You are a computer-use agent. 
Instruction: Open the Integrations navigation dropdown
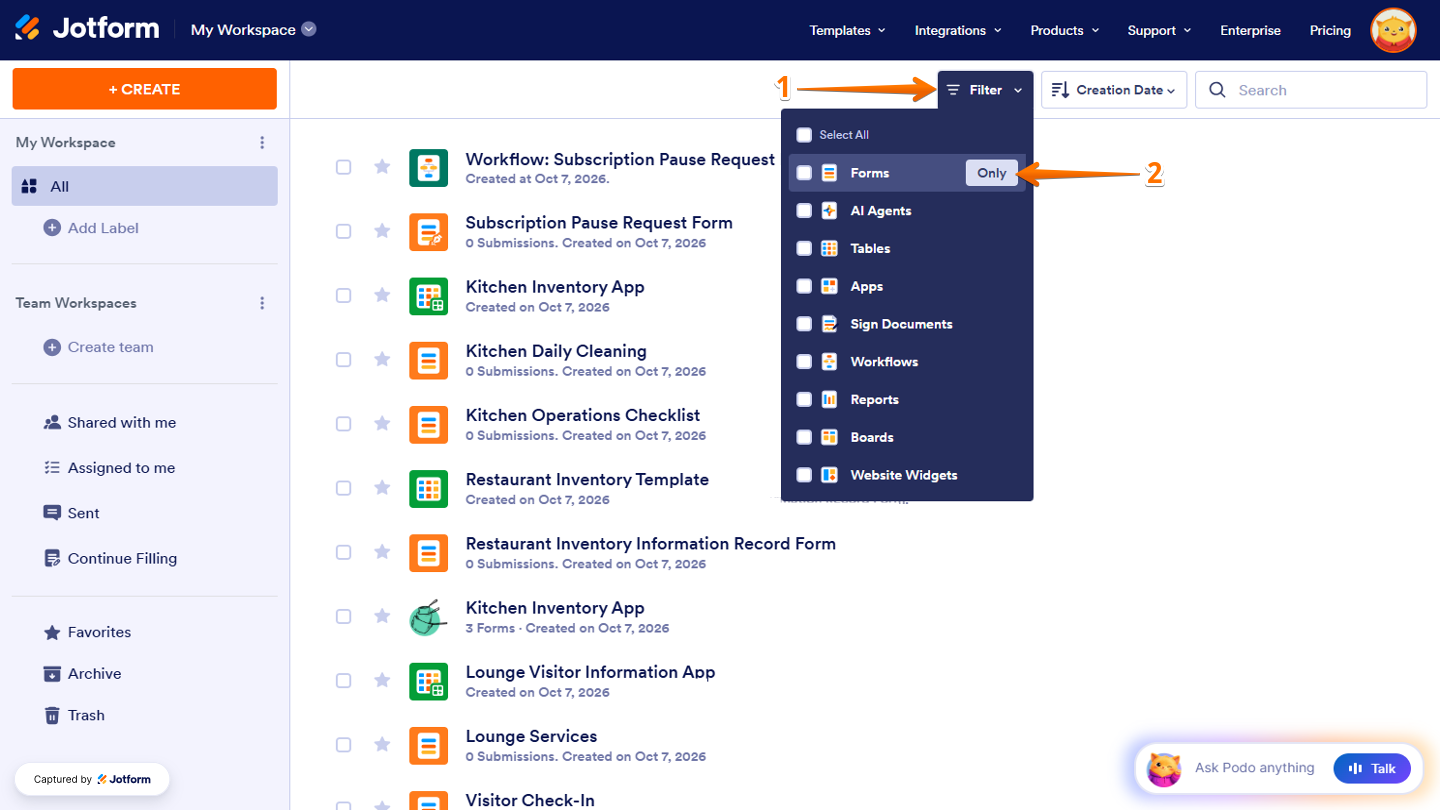tap(958, 30)
